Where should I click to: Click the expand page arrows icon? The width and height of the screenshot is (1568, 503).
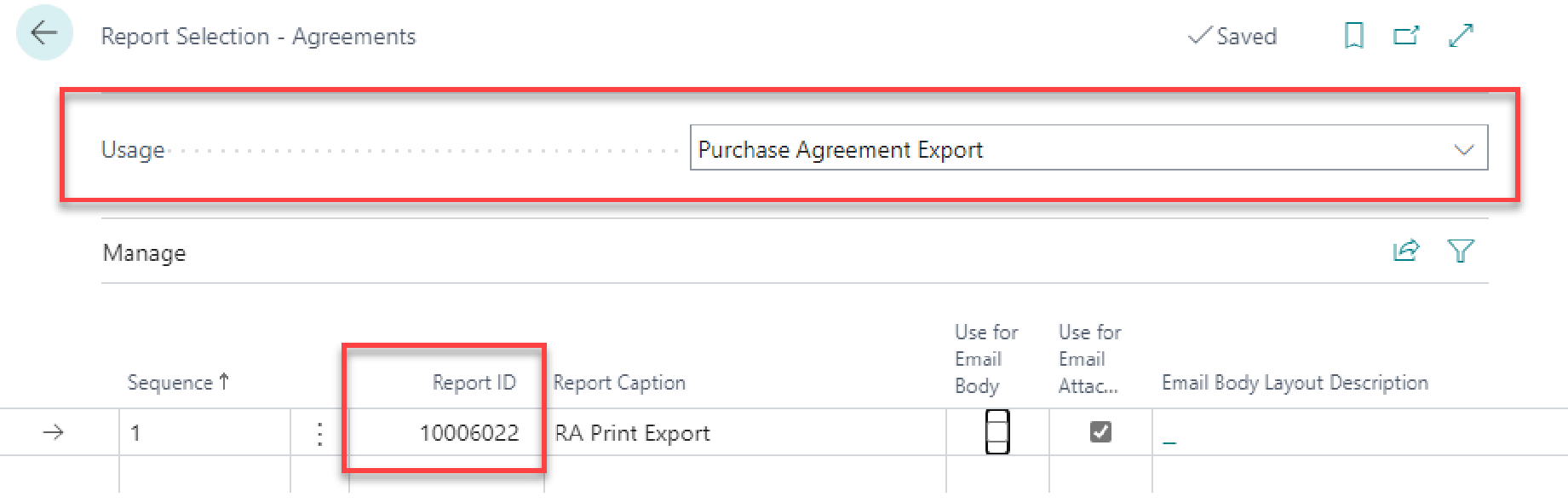tap(1461, 36)
